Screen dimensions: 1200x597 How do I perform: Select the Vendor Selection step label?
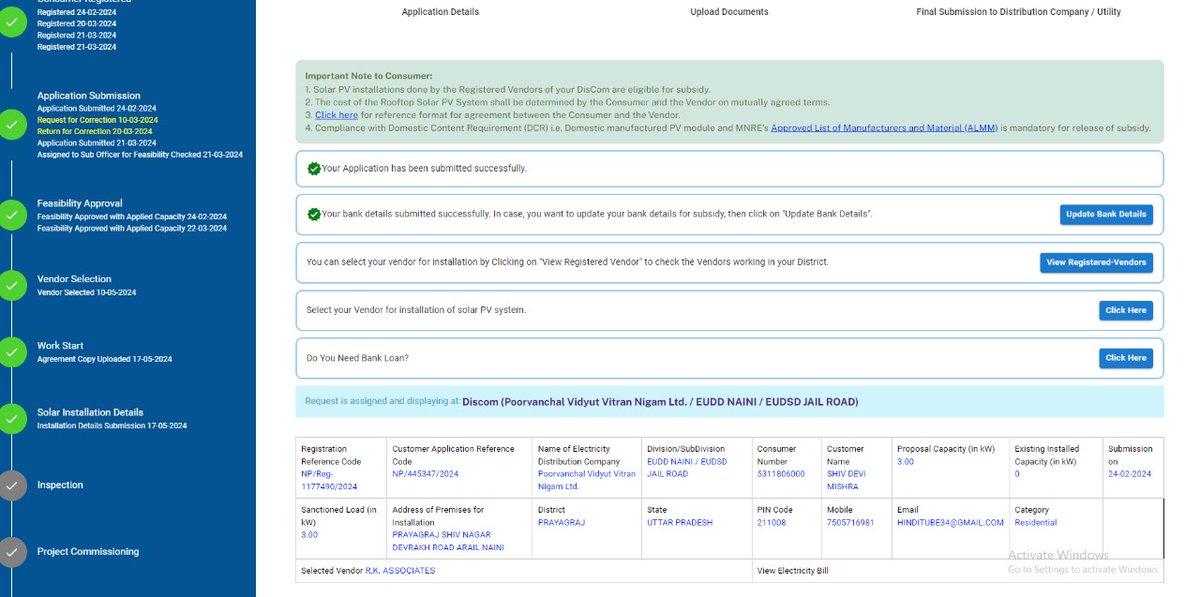click(74, 279)
